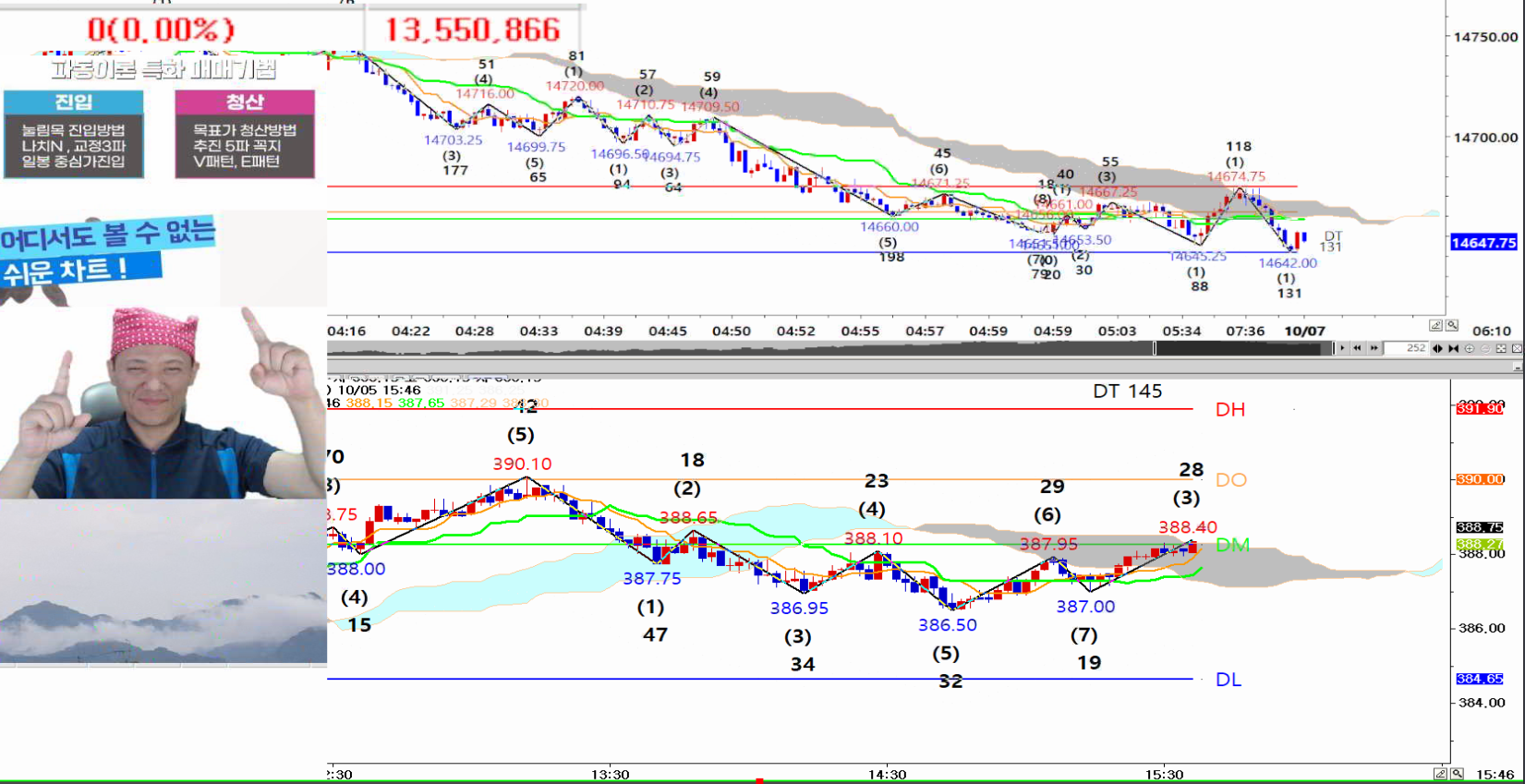Select the pencil drawing tool on lower chart
The width and height of the screenshot is (1525, 784).
tap(1440, 774)
